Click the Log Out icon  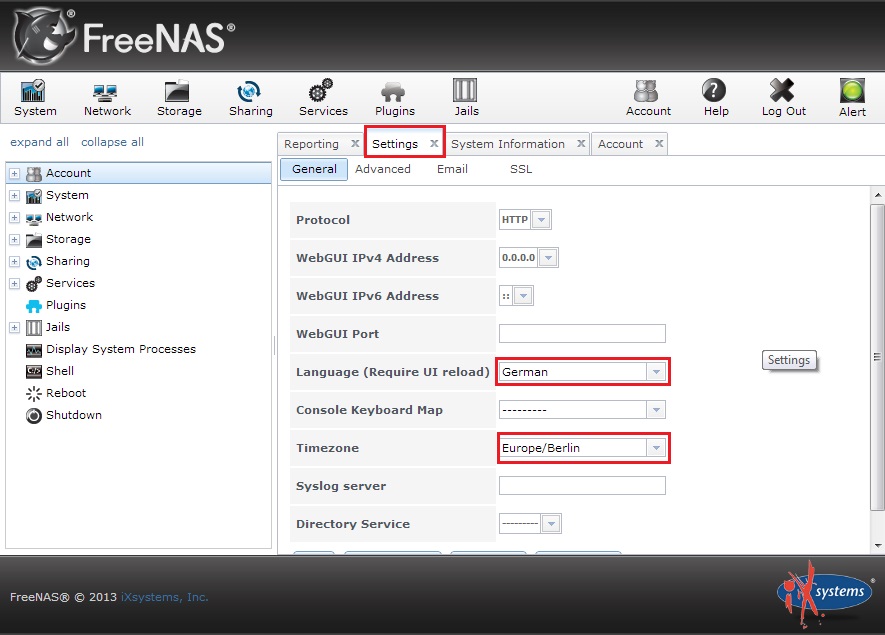(783, 98)
